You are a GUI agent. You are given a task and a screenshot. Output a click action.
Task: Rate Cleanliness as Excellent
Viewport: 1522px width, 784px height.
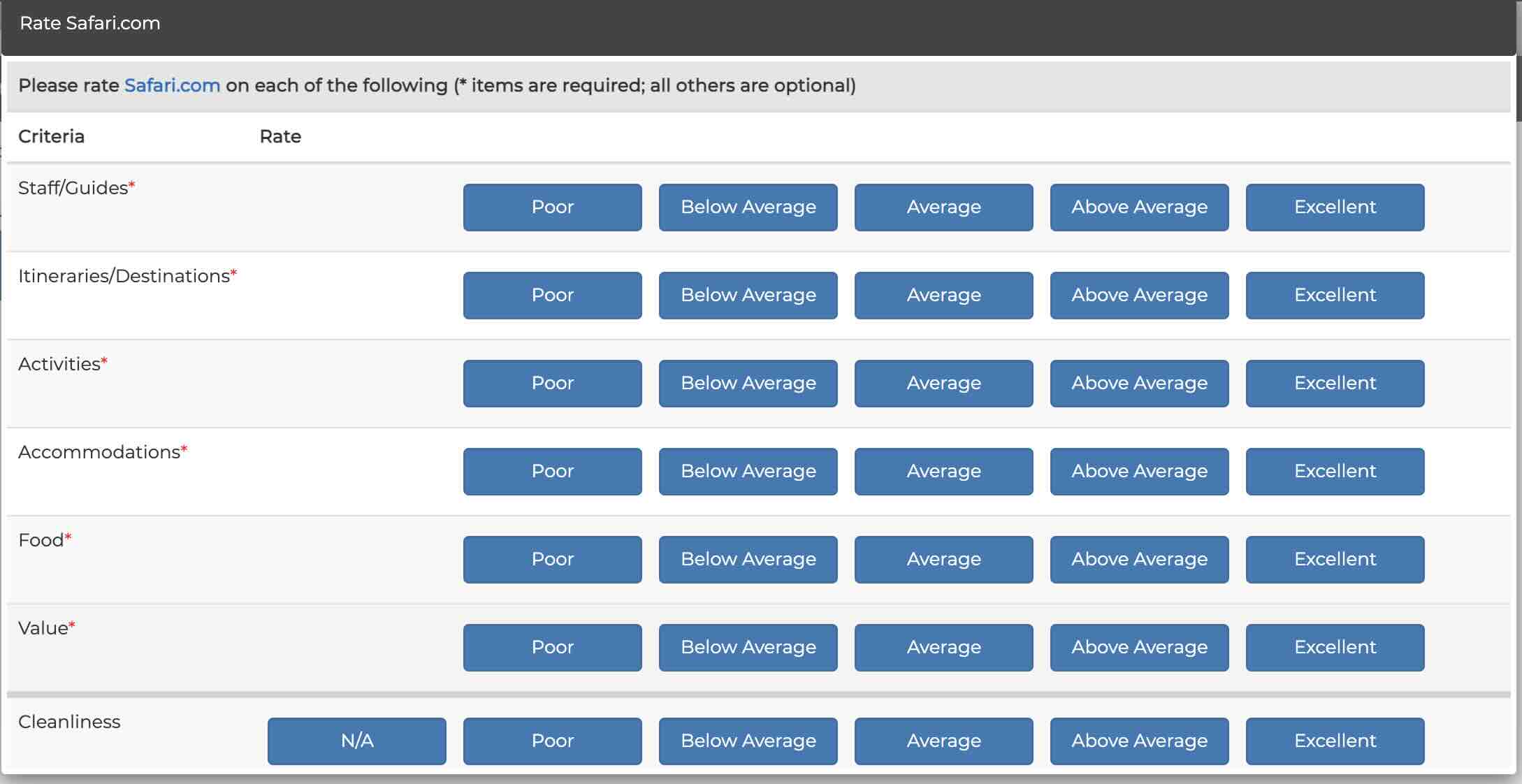tap(1335, 741)
